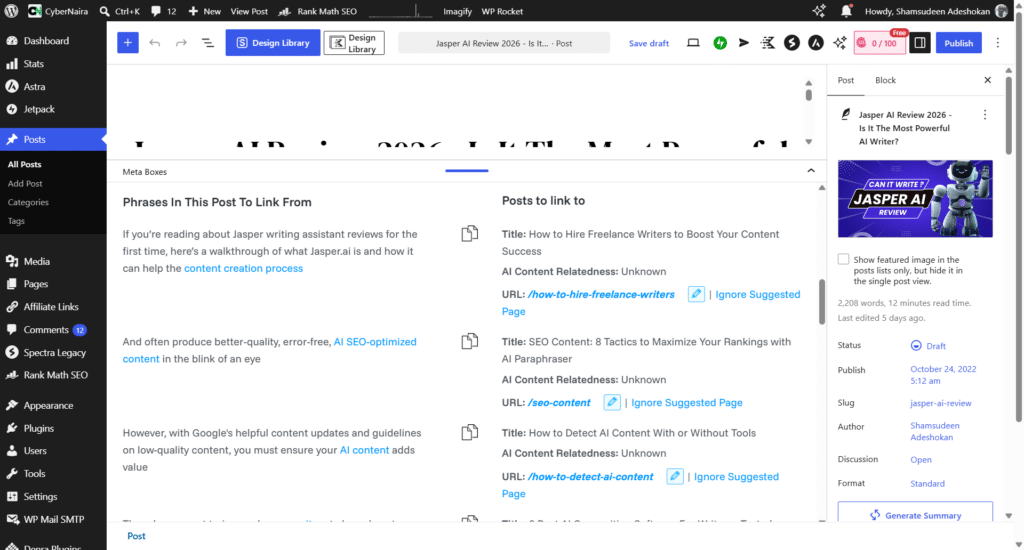Click the white Kadence Design Library button
The height and width of the screenshot is (550, 1024).
coord(354,43)
